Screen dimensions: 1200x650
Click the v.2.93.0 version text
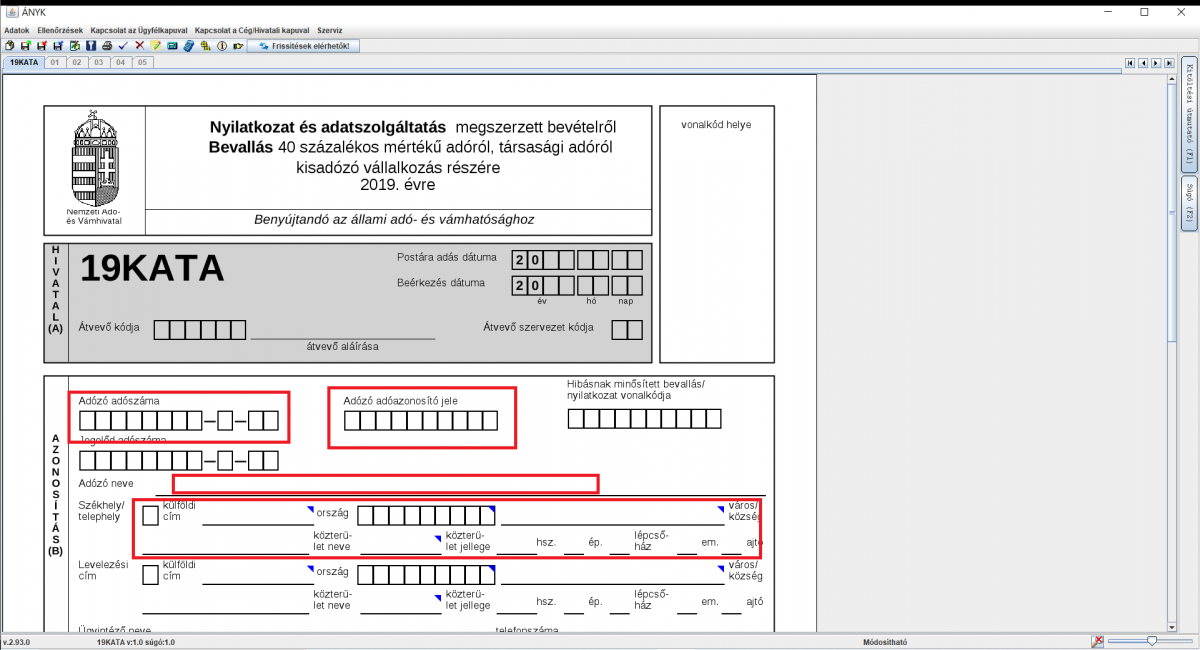click(x=16, y=642)
